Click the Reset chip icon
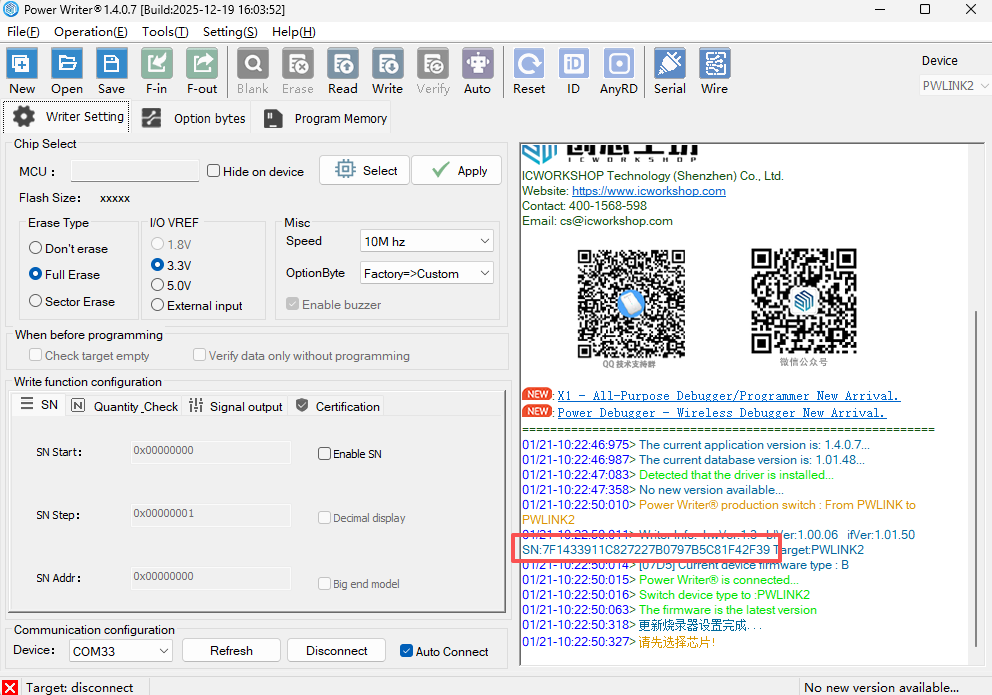 (529, 72)
